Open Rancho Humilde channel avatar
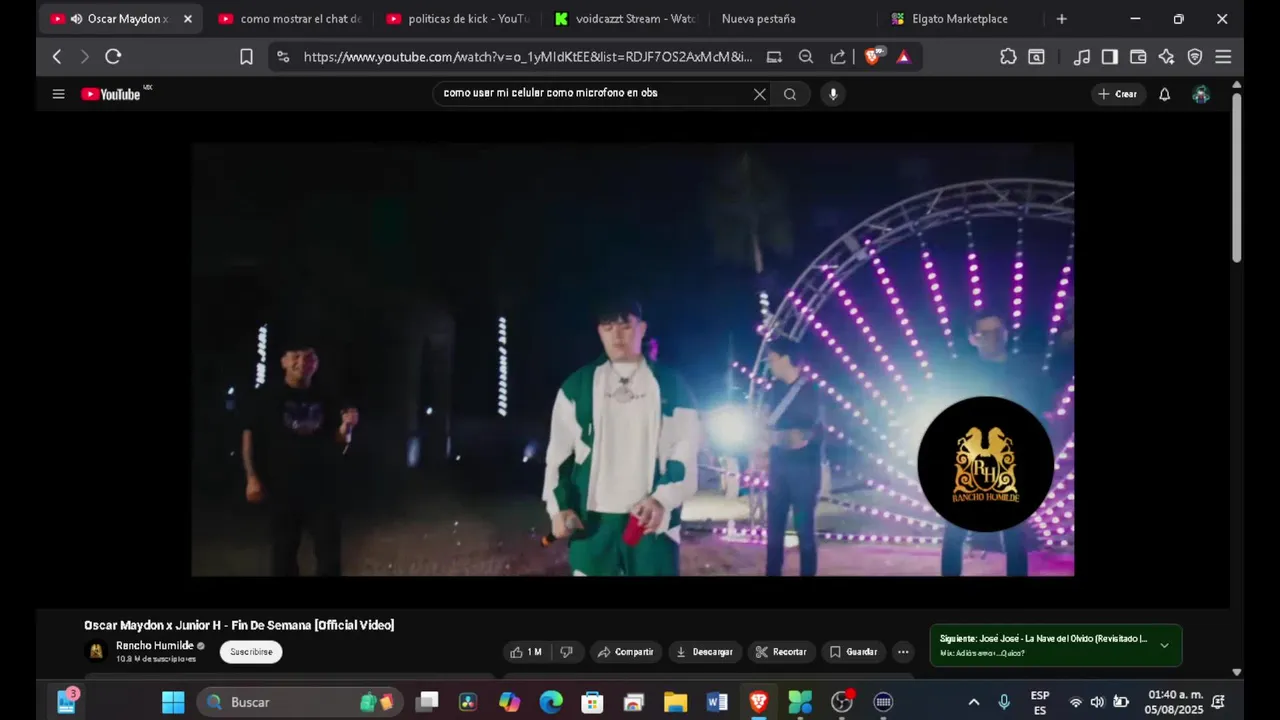The image size is (1280, 720). [x=96, y=651]
